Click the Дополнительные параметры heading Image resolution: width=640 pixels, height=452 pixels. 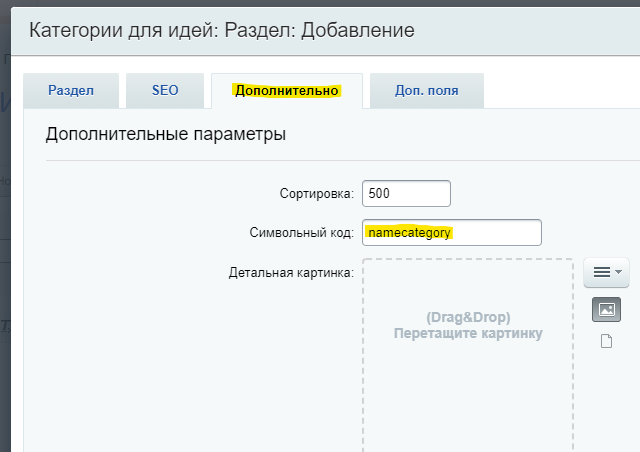pos(166,134)
